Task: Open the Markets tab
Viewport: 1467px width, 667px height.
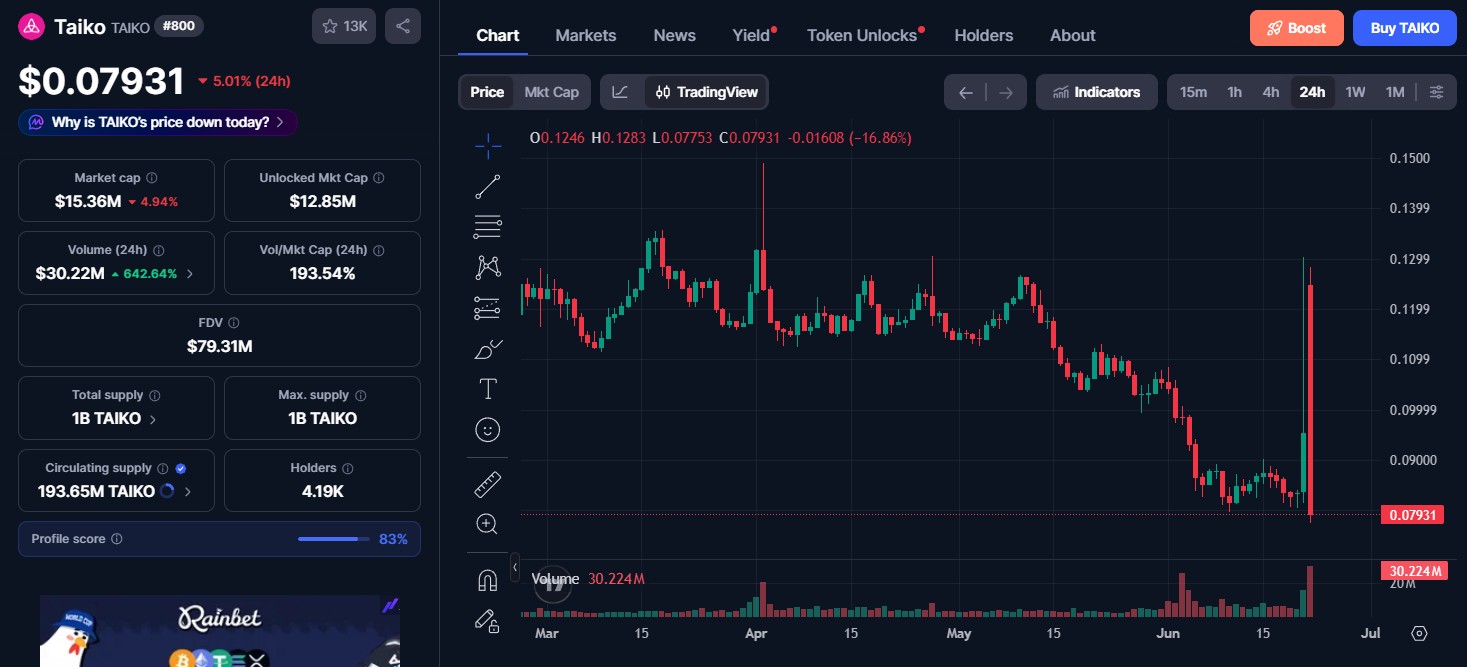Action: (586, 35)
